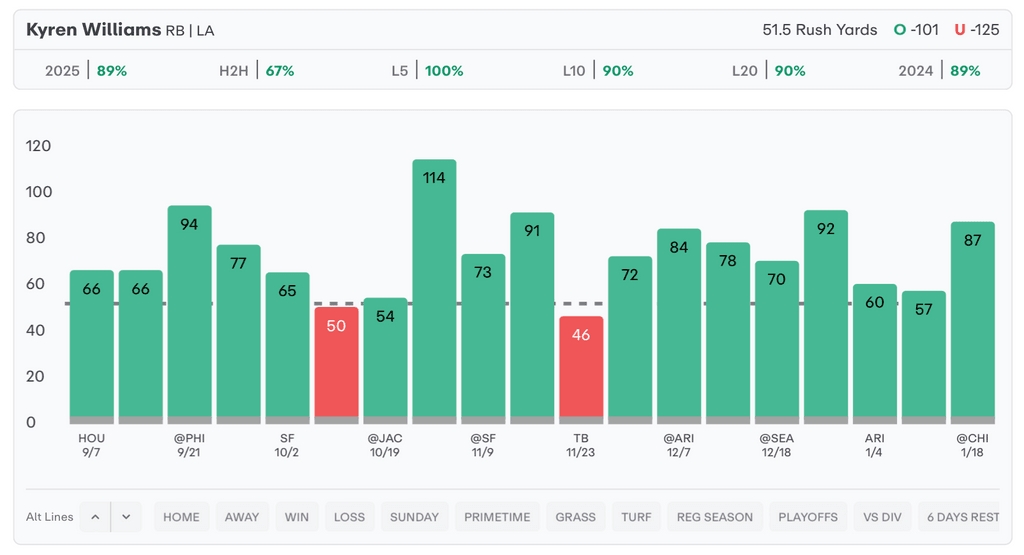Decrease the Alt Lines value with down chevron
This screenshot has height=555, width=1024.
coord(126,517)
